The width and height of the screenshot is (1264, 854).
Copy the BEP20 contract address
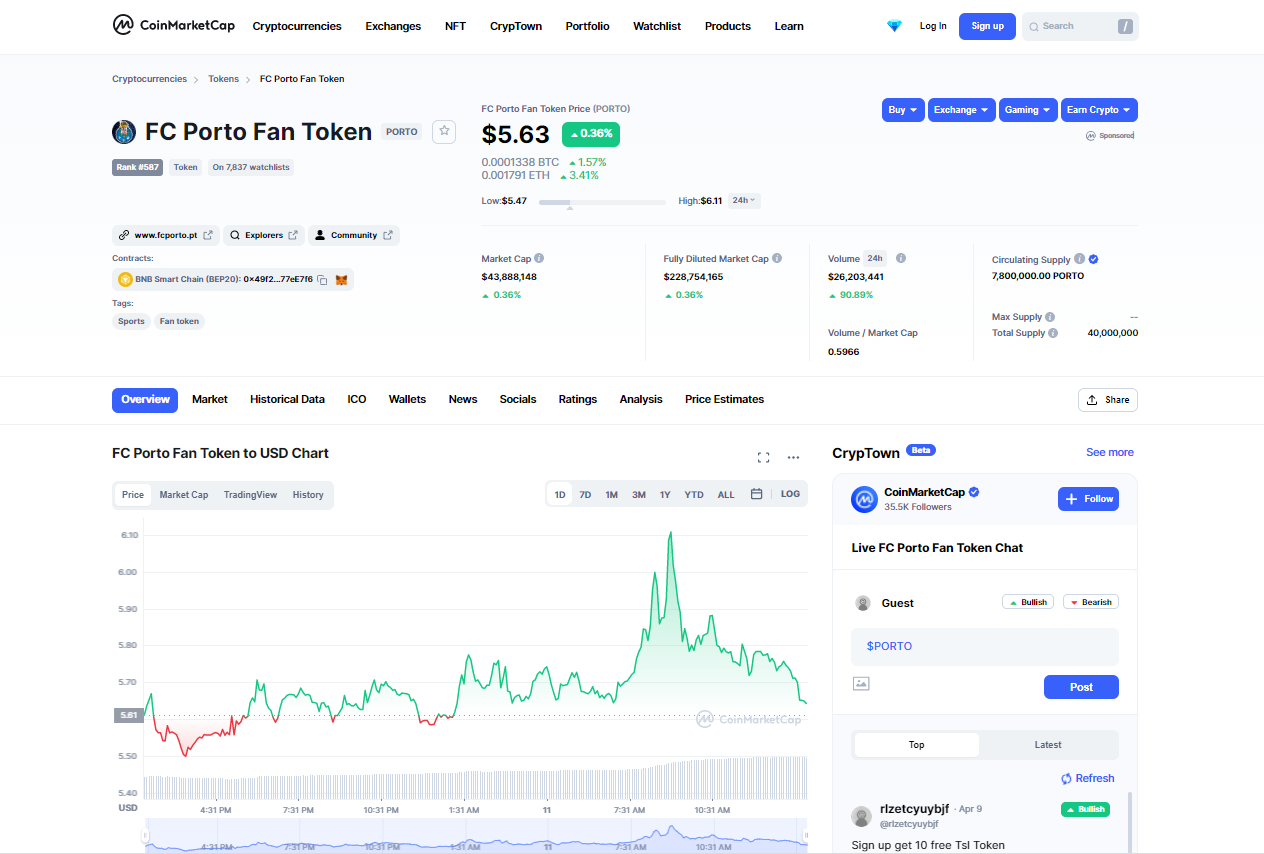pos(322,280)
